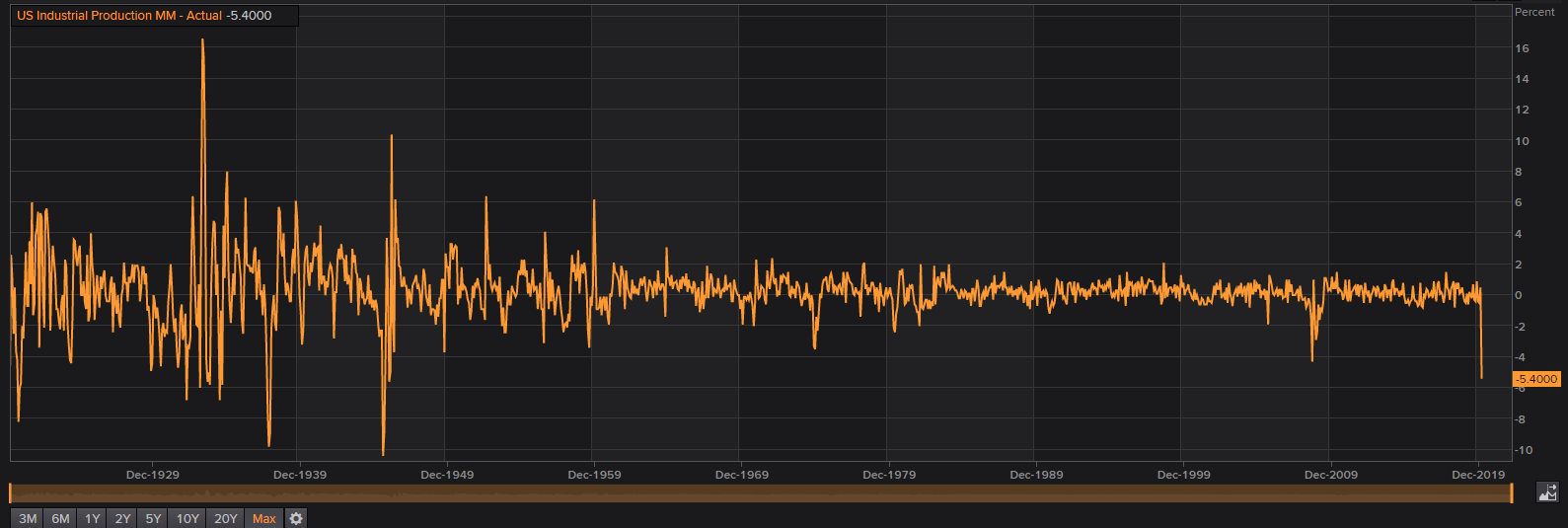Click the 0 value on y-axis

pyautogui.click(x=1519, y=295)
